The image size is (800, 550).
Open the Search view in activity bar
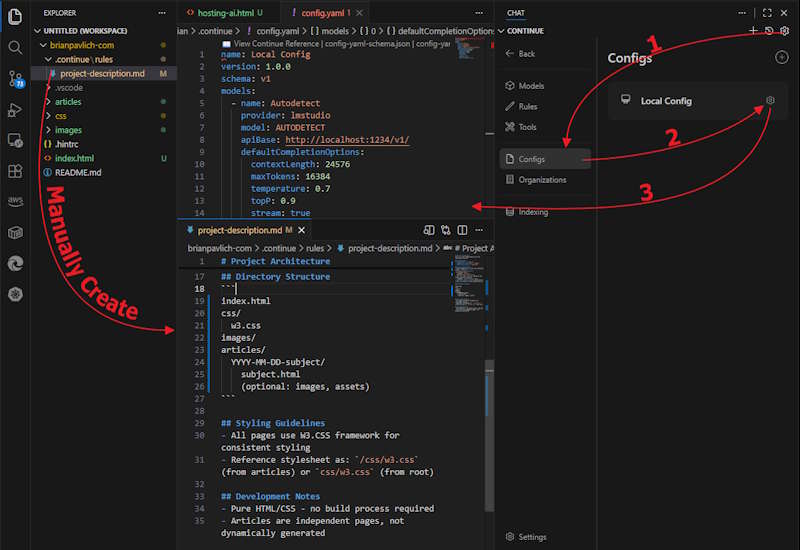click(15, 48)
